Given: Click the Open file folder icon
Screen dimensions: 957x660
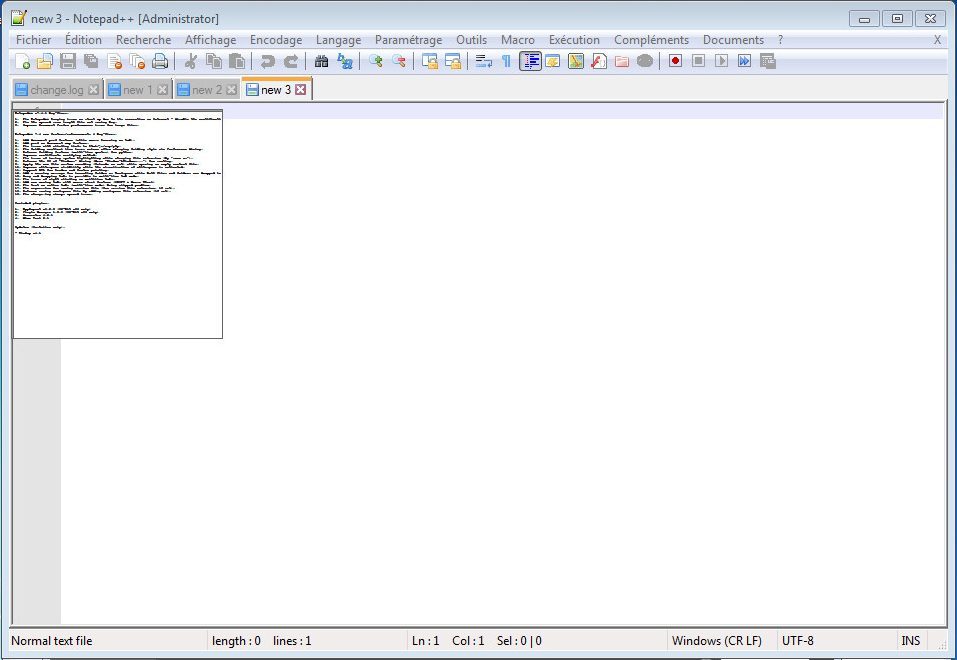Looking at the screenshot, I should pos(44,61).
